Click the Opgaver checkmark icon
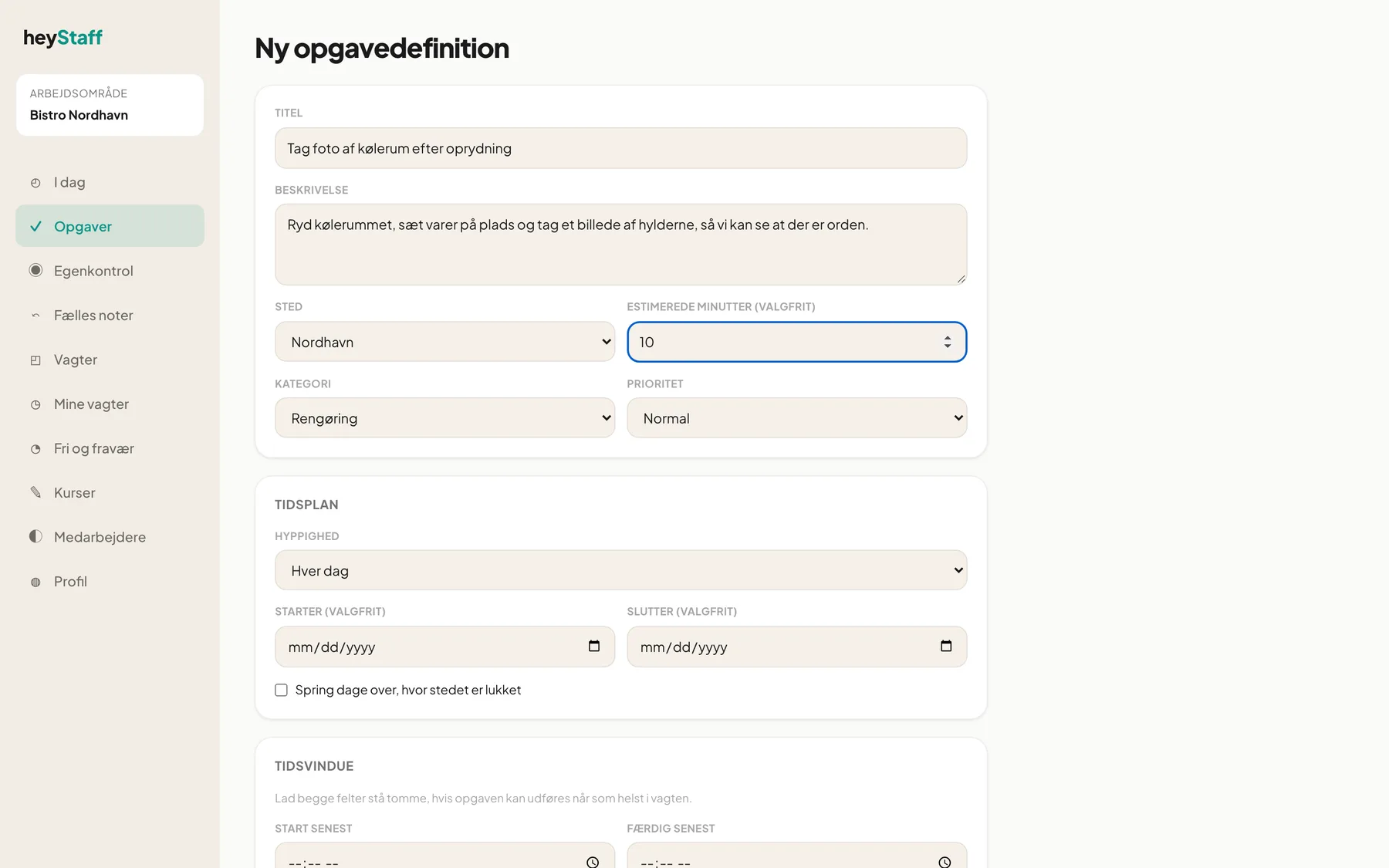Screen dimensions: 1389x868 point(35,226)
